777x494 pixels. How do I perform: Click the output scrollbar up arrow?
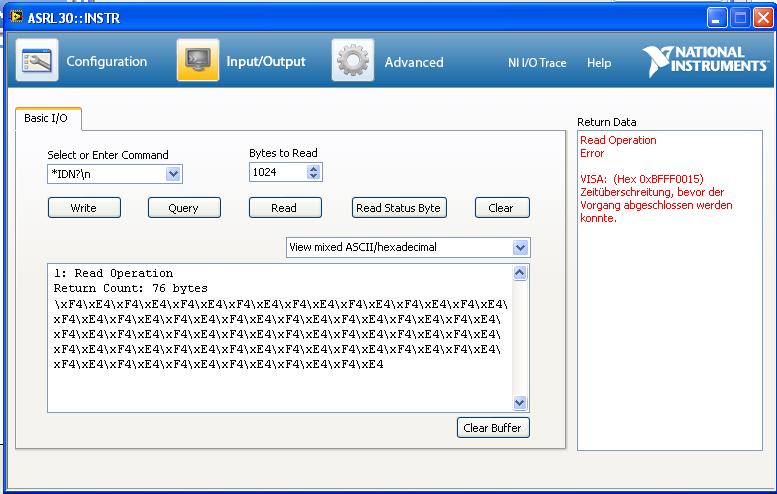point(519,273)
